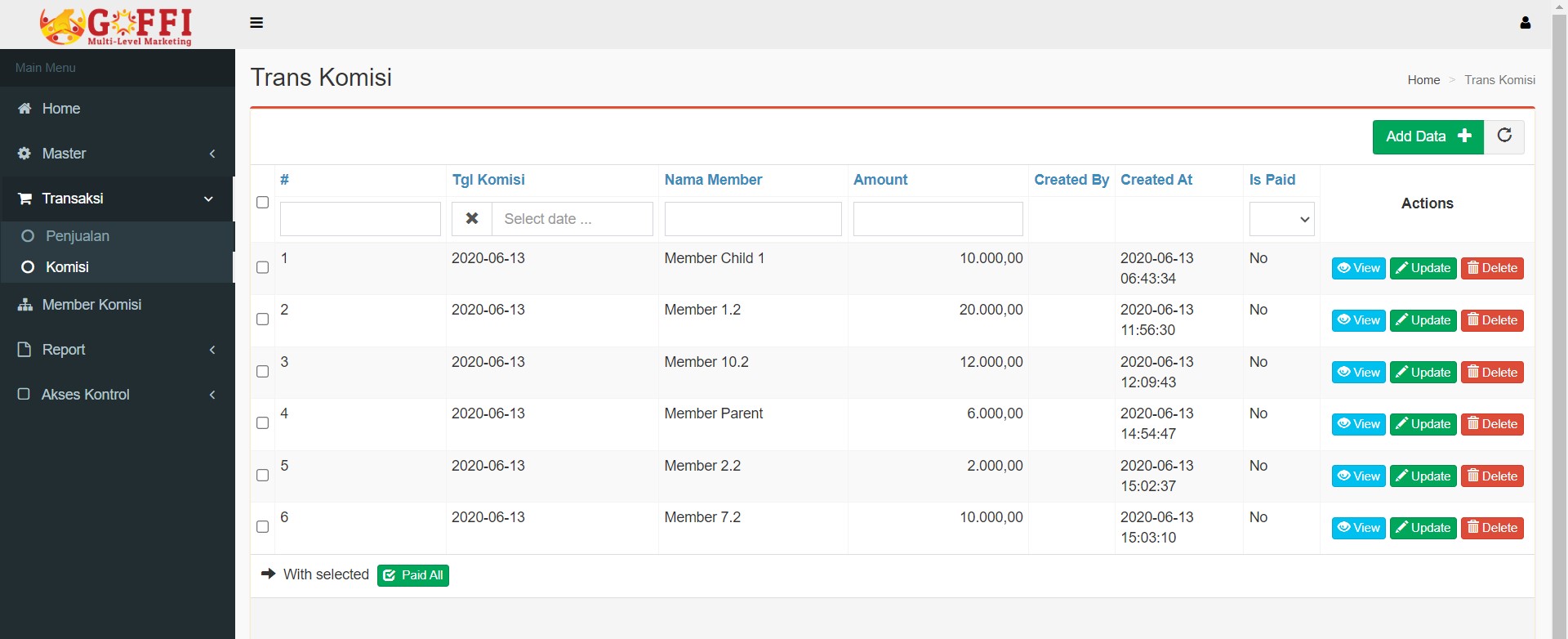The height and width of the screenshot is (639, 1568).
Task: Delete the Member 7.2 commission row
Action: [1492, 529]
